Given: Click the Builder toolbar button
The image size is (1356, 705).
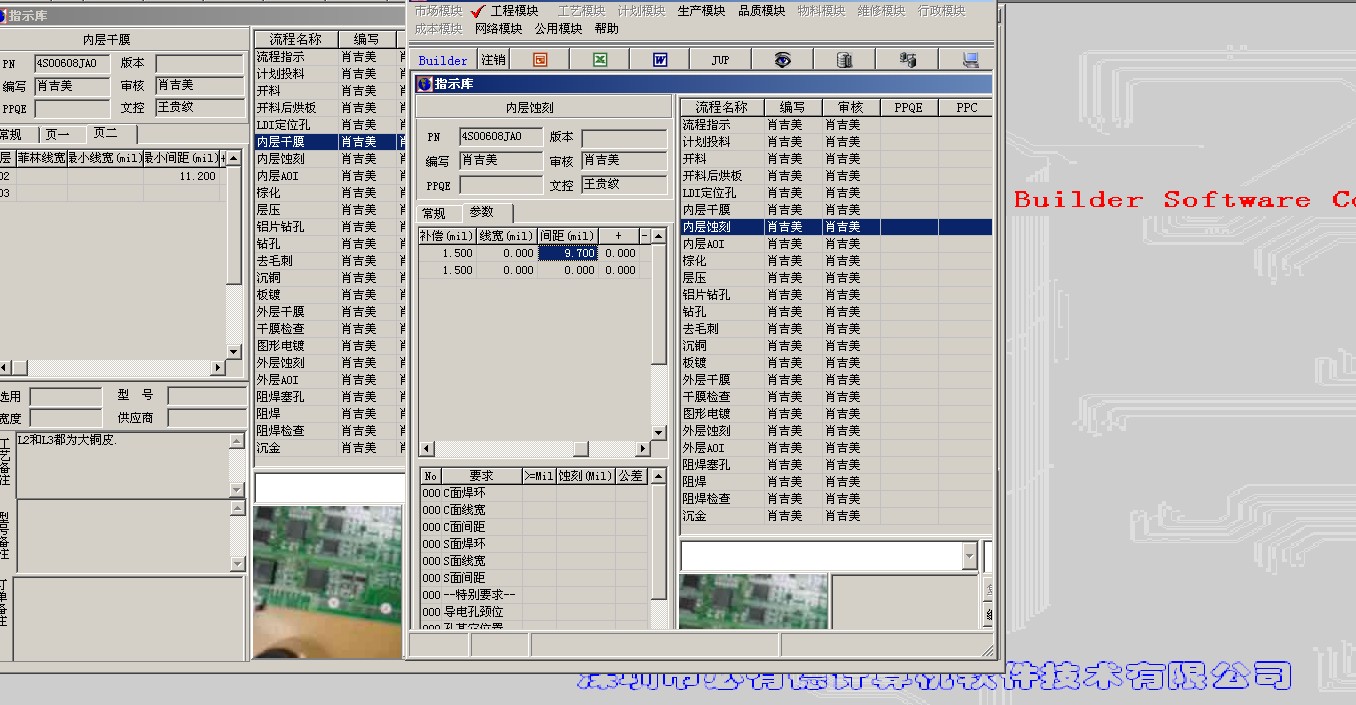Looking at the screenshot, I should [443, 60].
